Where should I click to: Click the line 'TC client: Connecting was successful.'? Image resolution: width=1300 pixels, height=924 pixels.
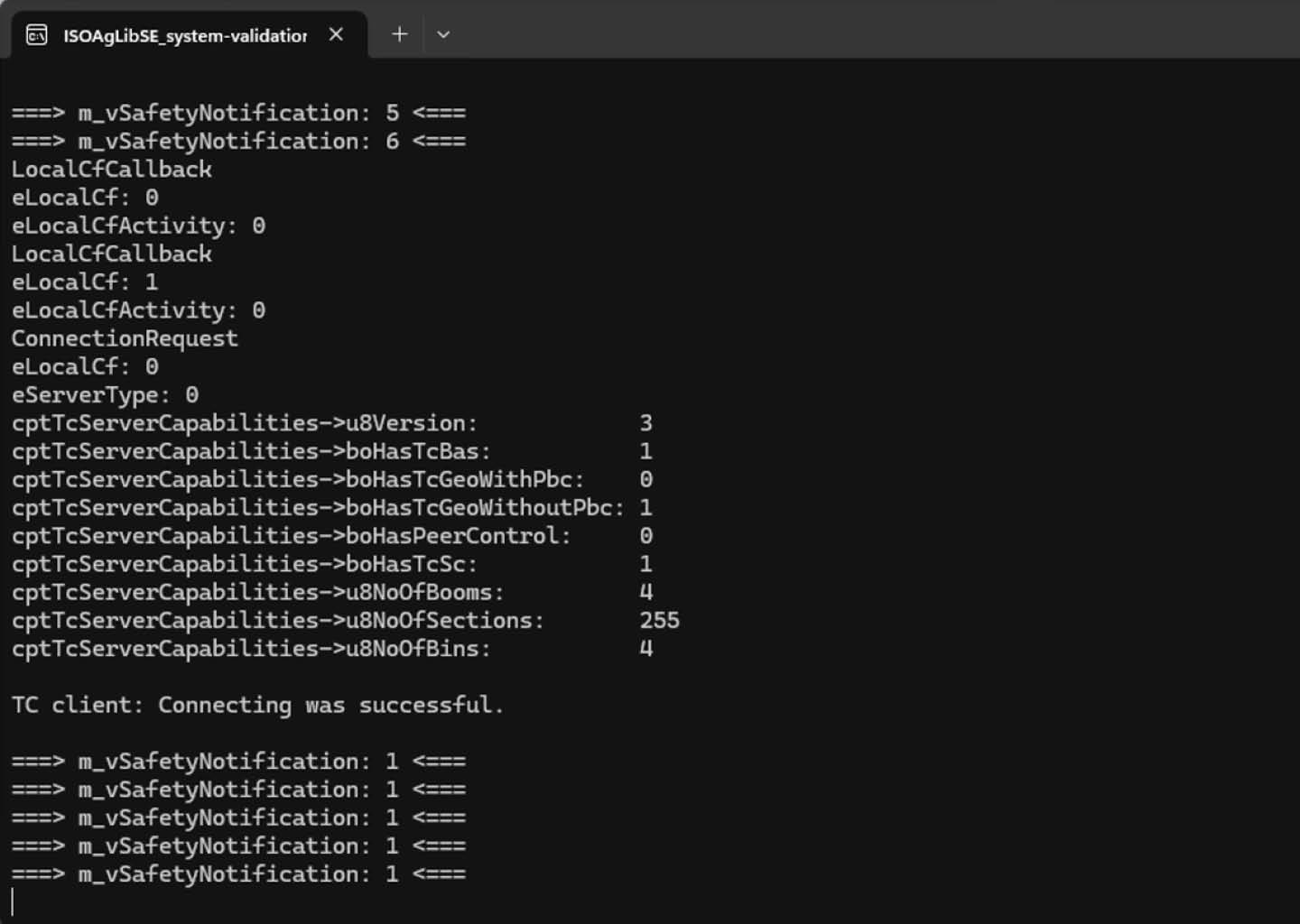[x=257, y=705]
